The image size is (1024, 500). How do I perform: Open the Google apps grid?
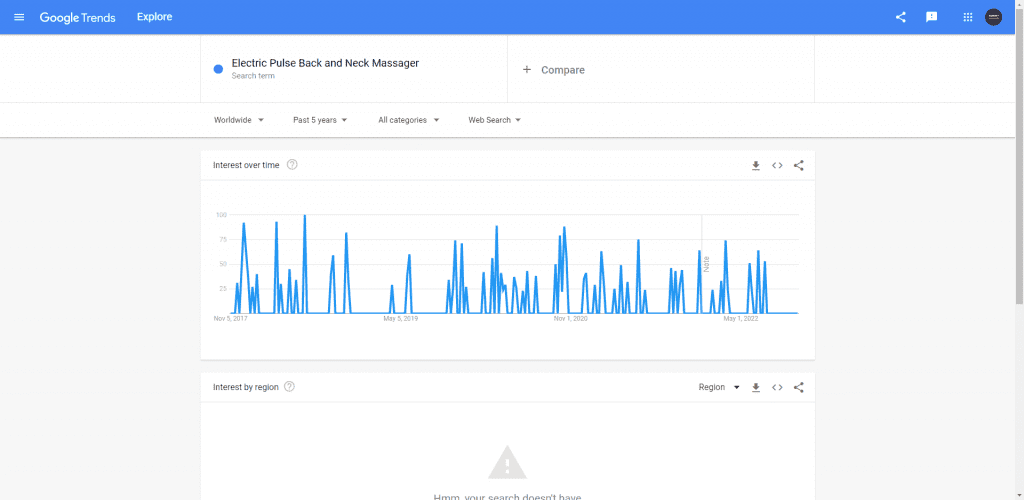967,17
